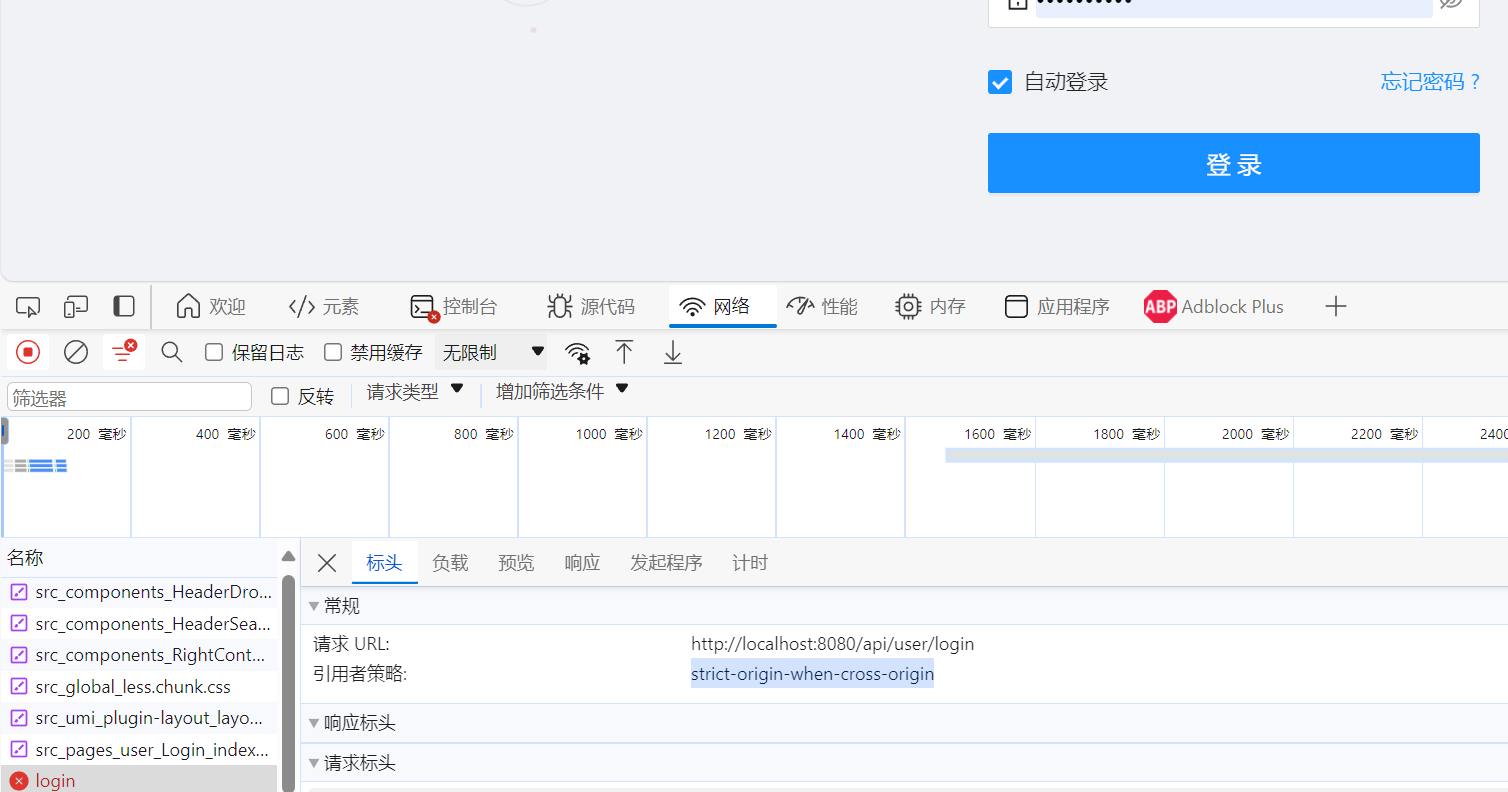This screenshot has width=1508, height=792.
Task: Open the 增加筛选条件 dropdown
Action: tap(562, 392)
